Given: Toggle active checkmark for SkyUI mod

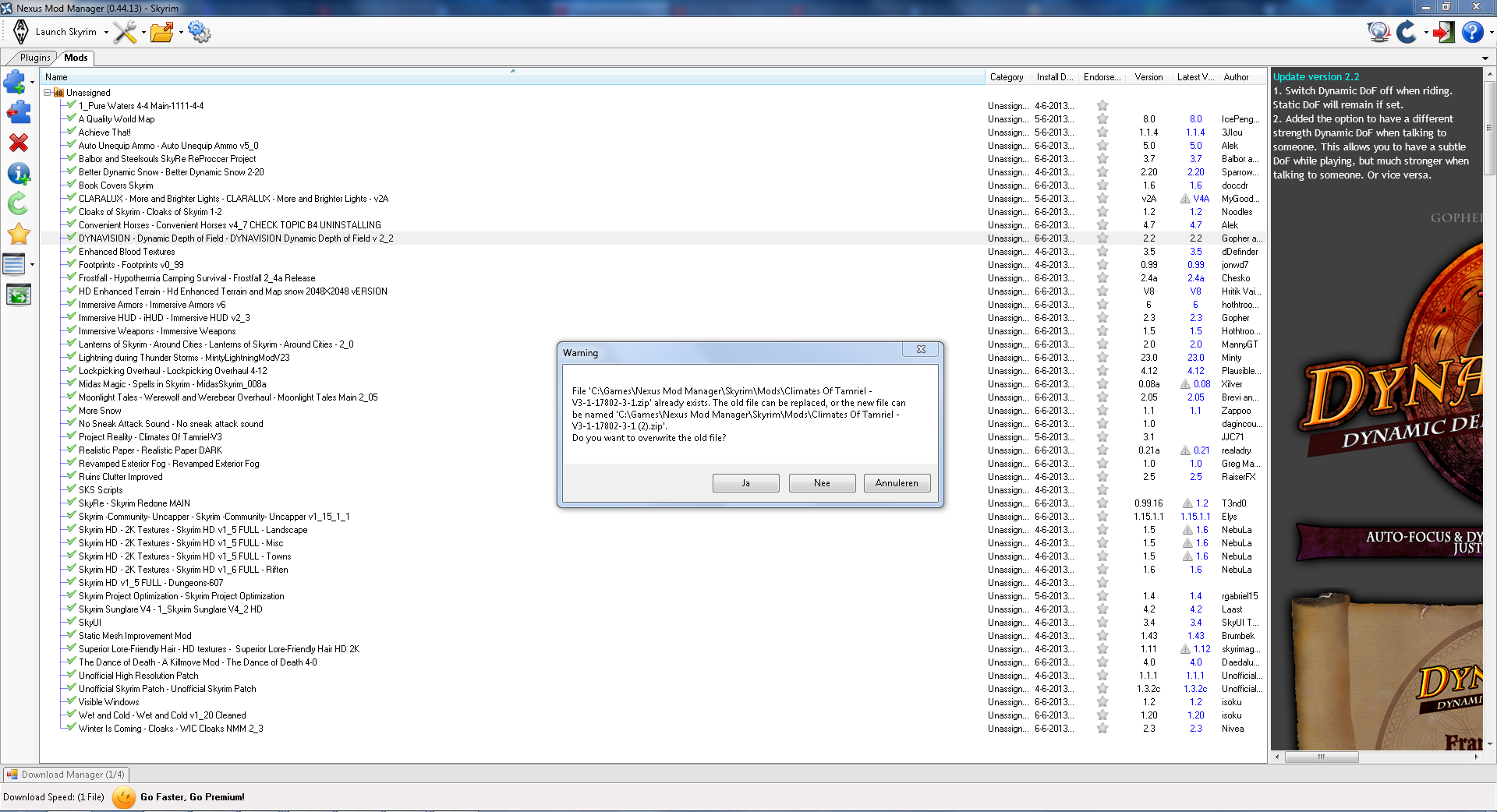Looking at the screenshot, I should coord(72,622).
